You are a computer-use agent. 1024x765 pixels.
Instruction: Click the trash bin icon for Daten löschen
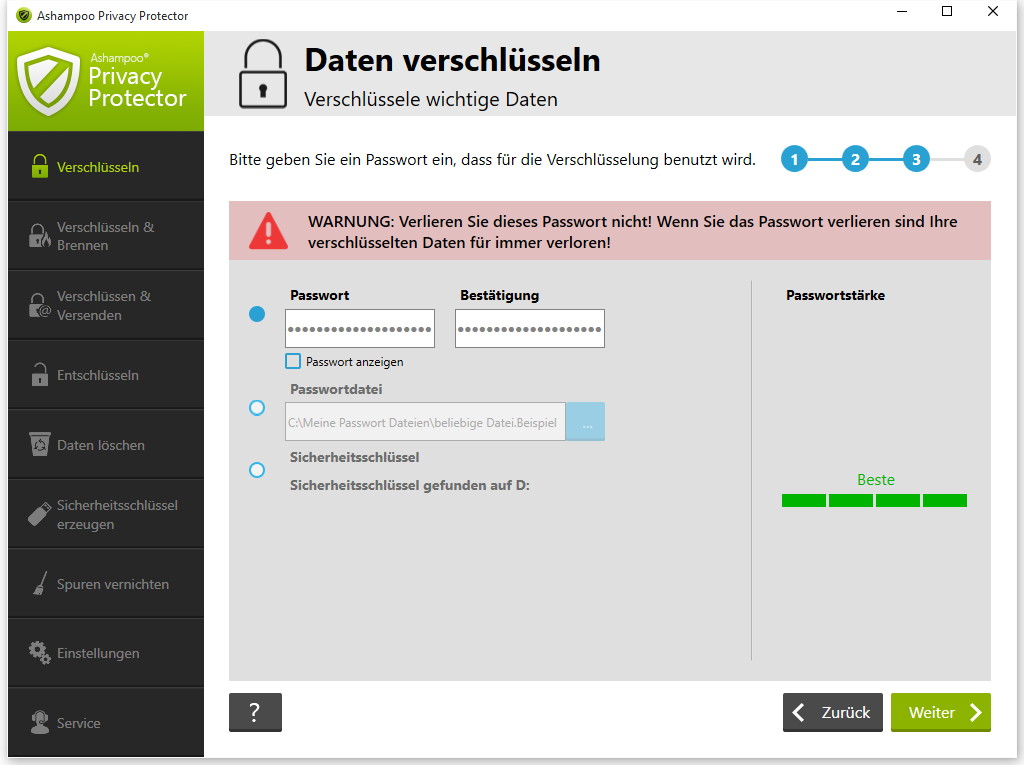[40, 444]
